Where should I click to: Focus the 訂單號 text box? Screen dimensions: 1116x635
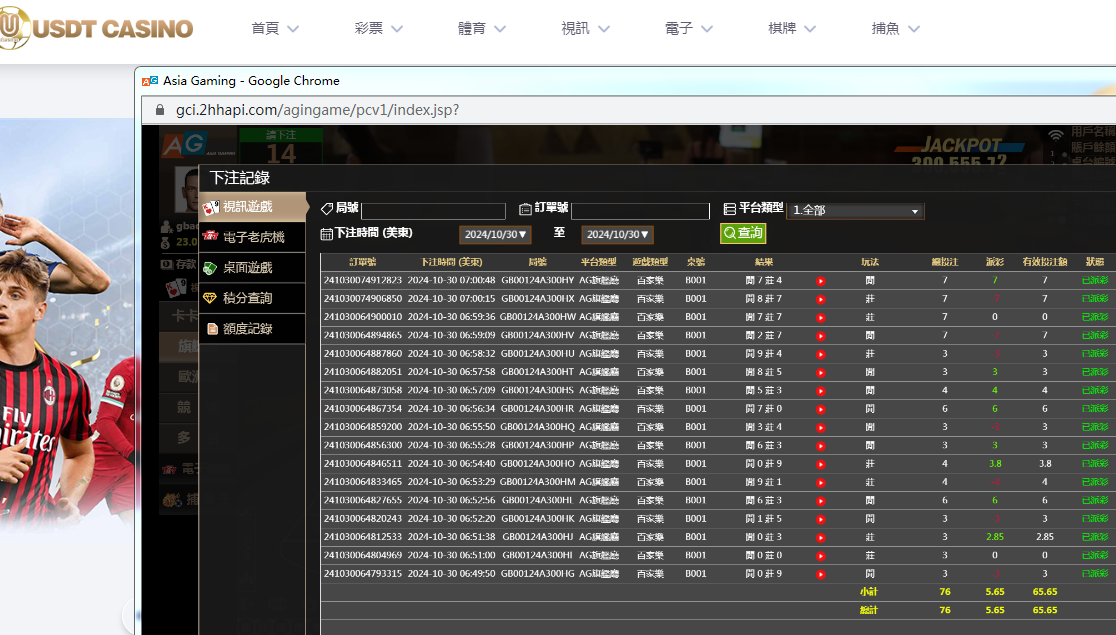coord(640,211)
